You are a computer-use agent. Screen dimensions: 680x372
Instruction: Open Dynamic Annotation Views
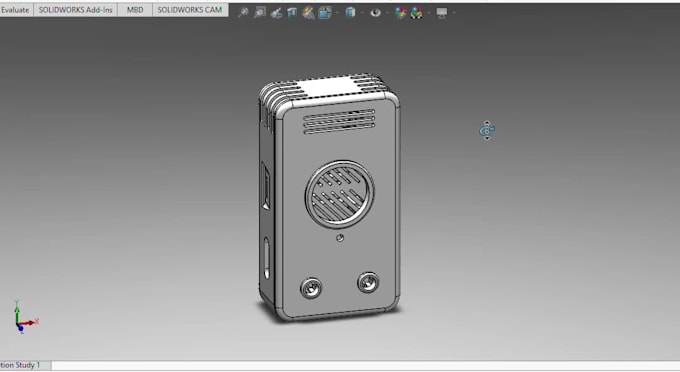coord(308,13)
